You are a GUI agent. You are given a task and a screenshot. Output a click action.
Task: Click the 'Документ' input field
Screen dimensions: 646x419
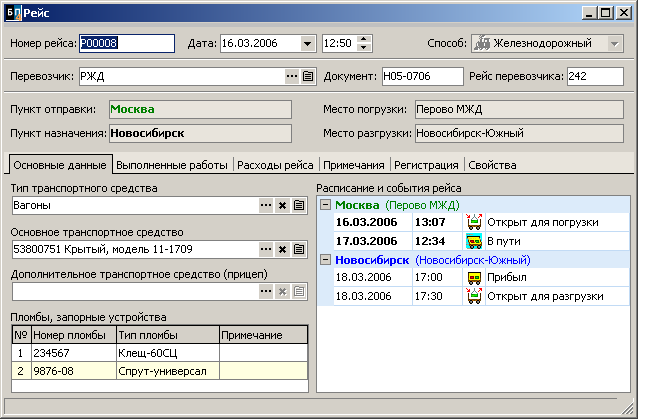[421, 76]
